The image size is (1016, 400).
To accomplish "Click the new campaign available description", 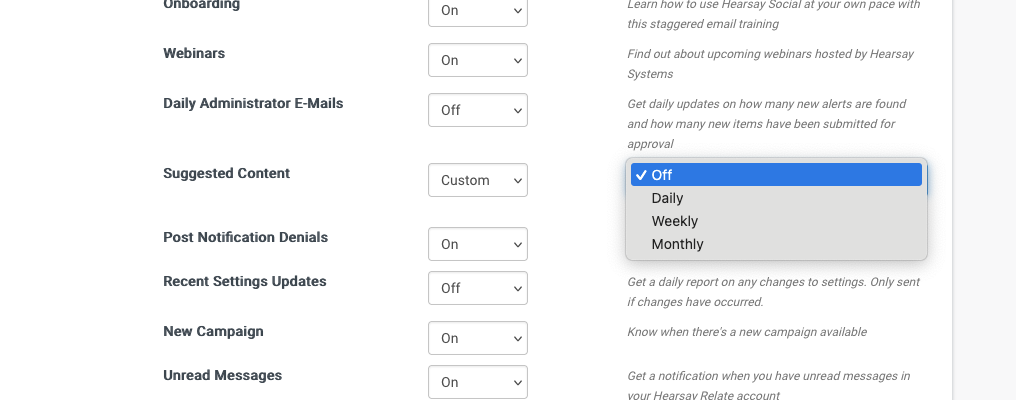I will pos(746,332).
